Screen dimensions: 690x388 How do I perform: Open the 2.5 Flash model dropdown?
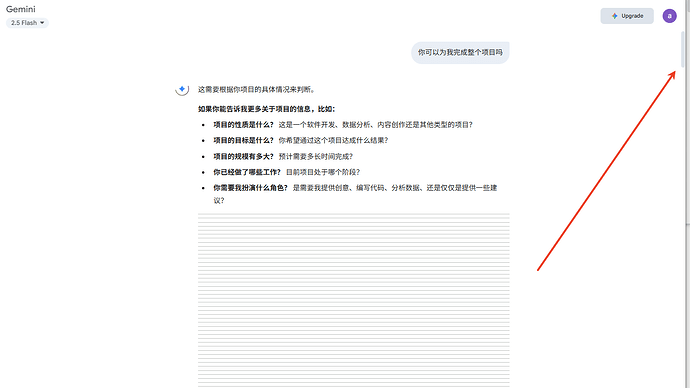pos(27,23)
